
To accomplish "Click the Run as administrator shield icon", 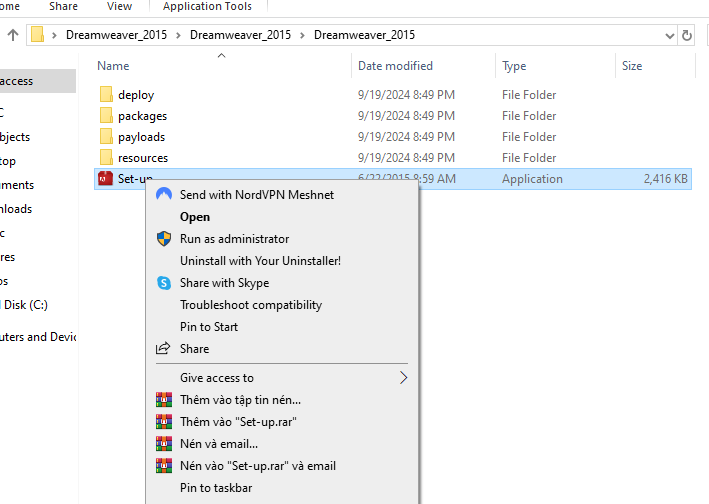I will pyautogui.click(x=164, y=239).
